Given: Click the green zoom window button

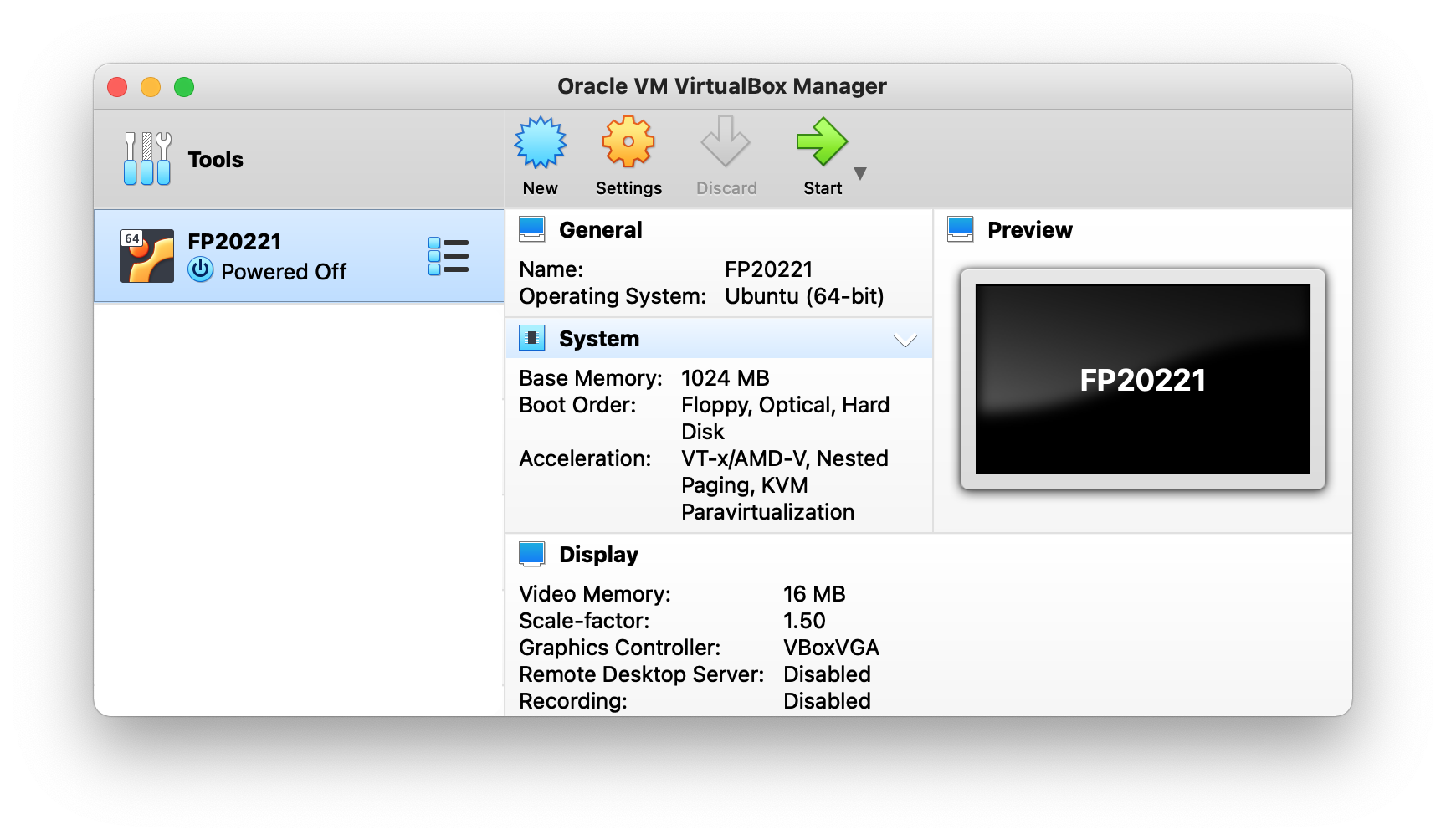Looking at the screenshot, I should (184, 87).
